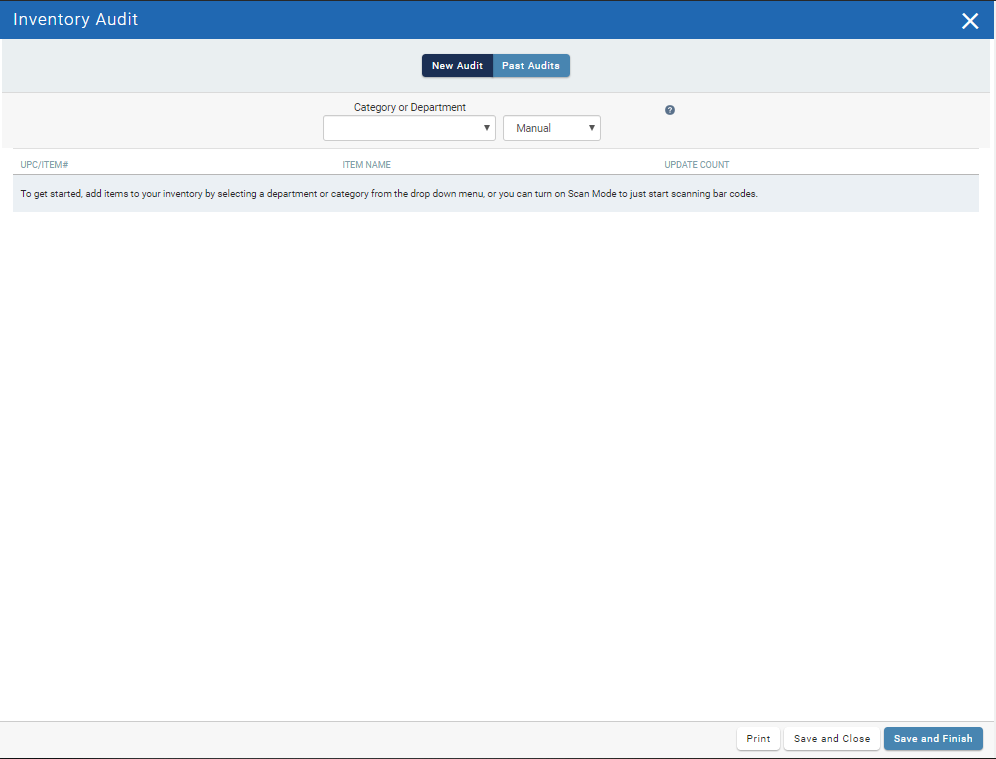Click the Save and Finish button
The height and width of the screenshot is (759, 996).
click(x=933, y=739)
